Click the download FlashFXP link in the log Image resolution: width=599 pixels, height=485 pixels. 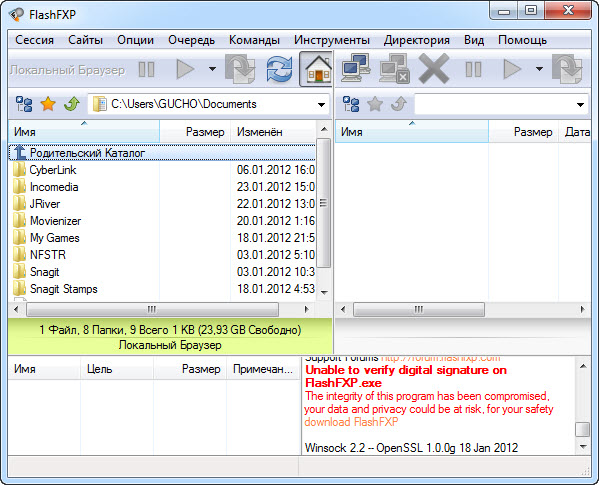click(351, 422)
